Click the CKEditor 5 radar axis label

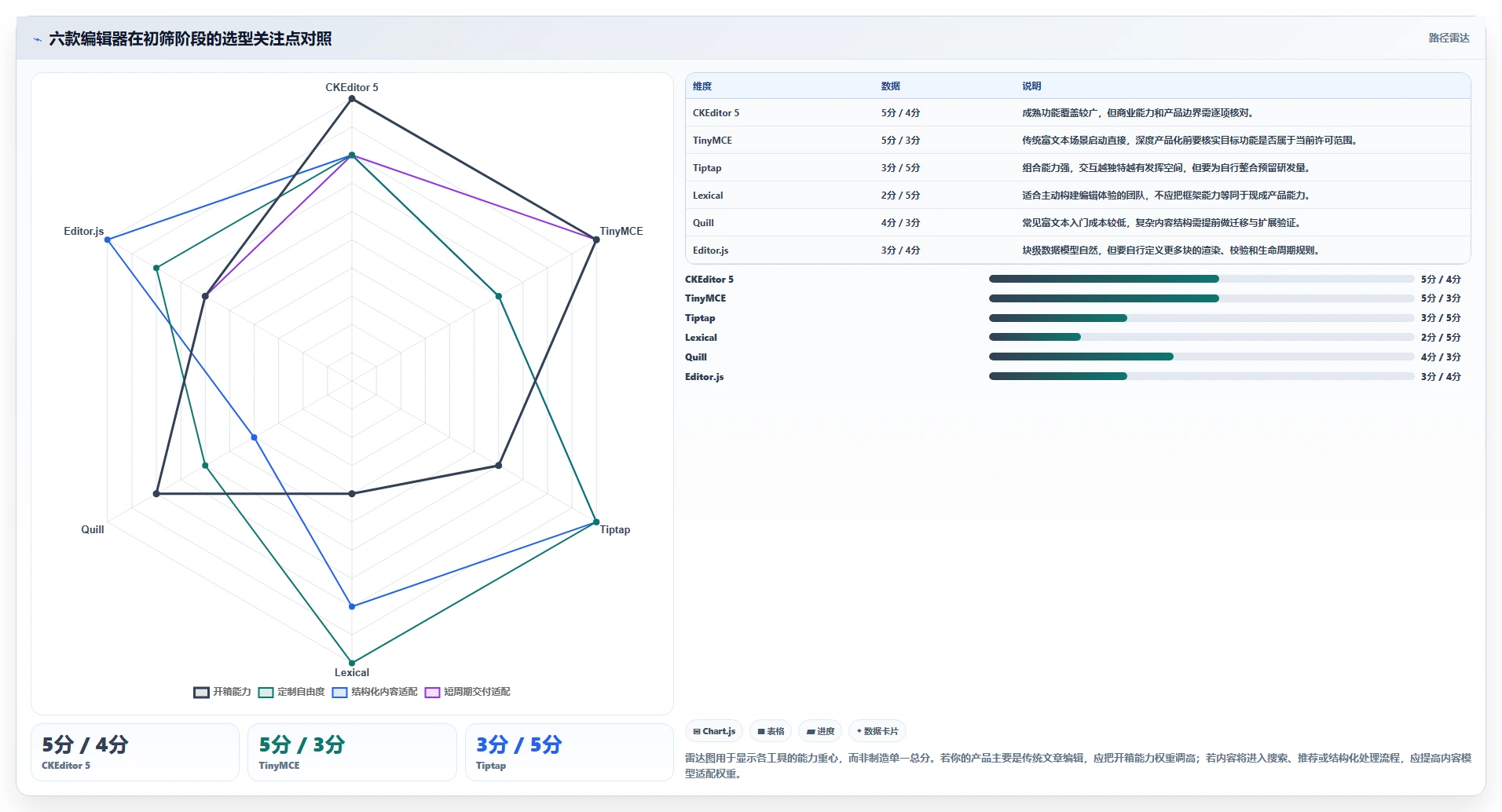pos(352,87)
